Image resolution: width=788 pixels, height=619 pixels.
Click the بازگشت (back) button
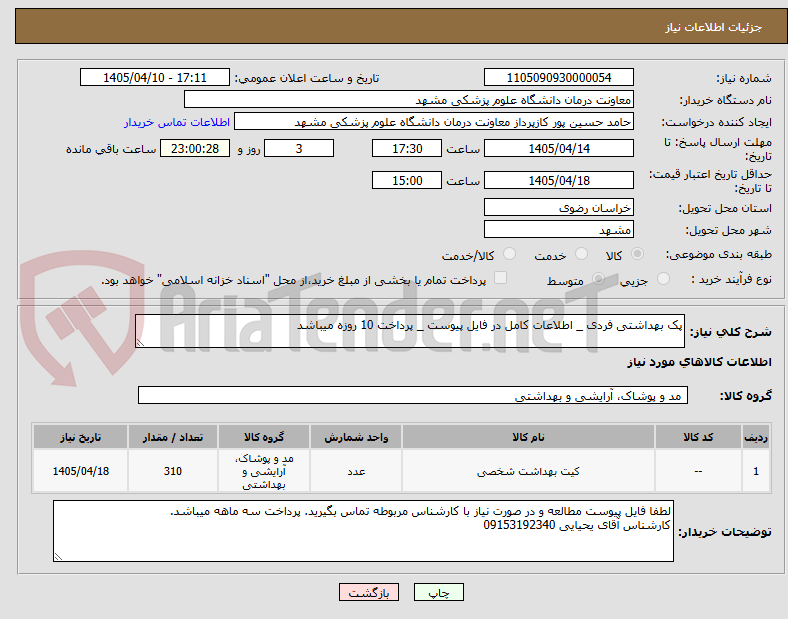(x=369, y=592)
